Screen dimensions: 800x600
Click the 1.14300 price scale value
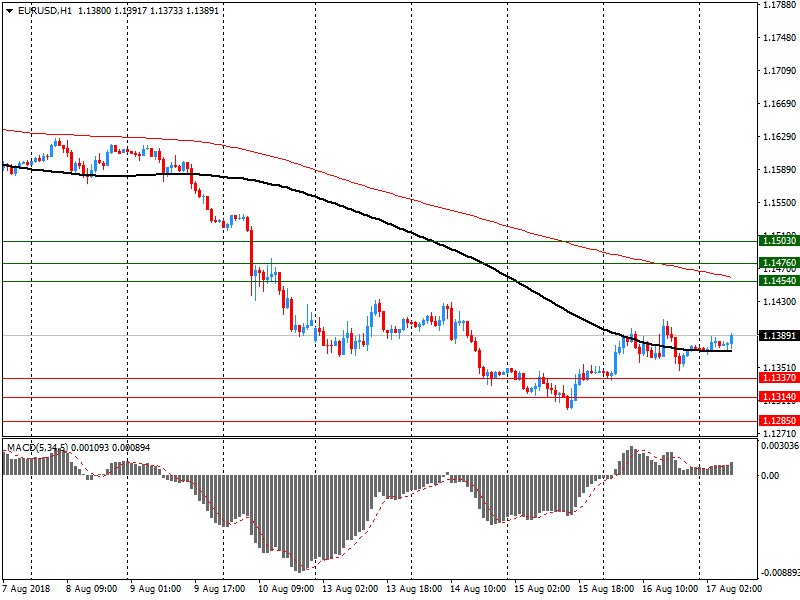[x=779, y=302]
